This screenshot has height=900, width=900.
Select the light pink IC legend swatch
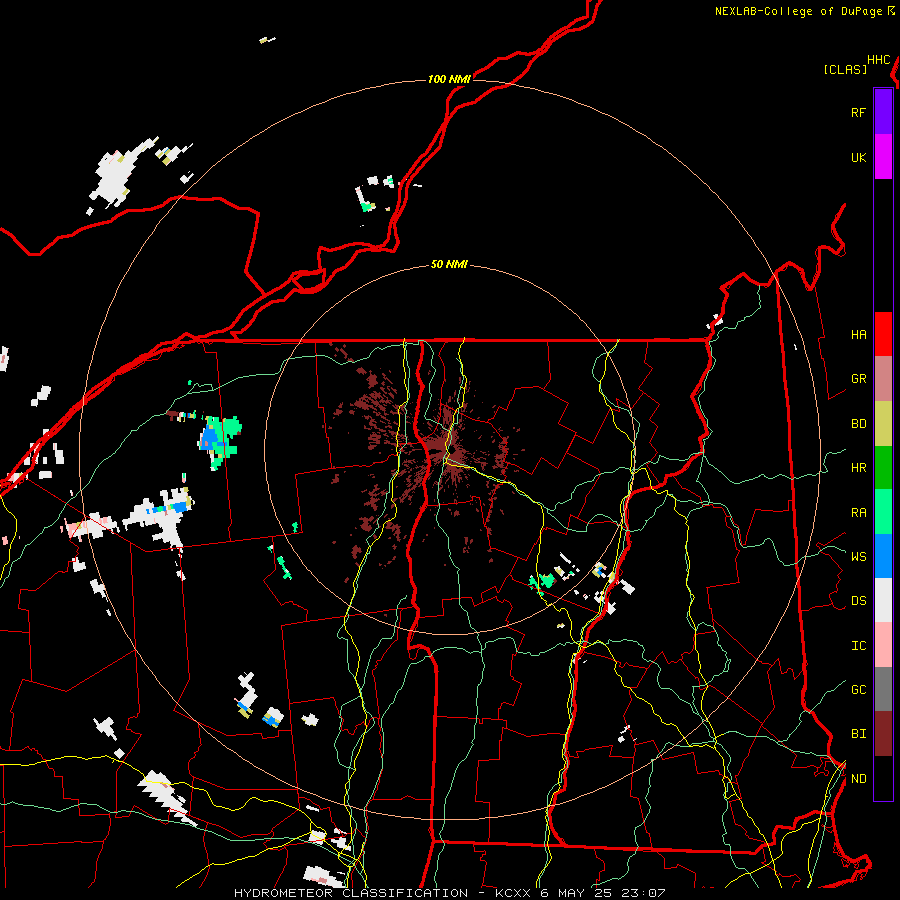click(x=883, y=645)
